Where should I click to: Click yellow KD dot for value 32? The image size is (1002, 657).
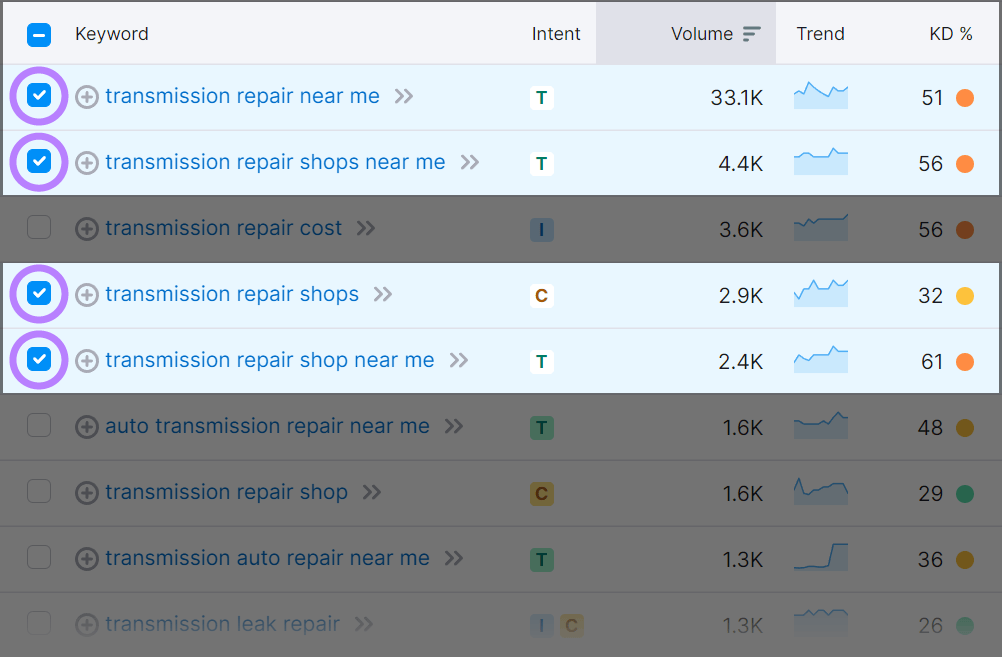point(965,296)
